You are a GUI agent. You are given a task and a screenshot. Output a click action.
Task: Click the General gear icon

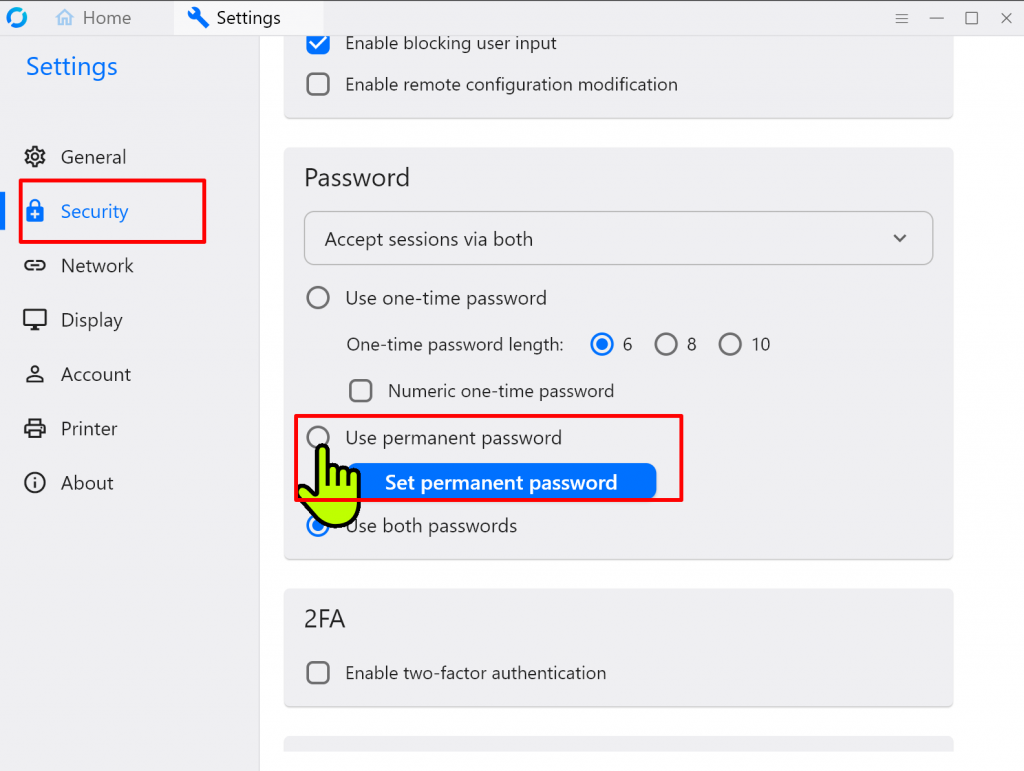coord(35,157)
